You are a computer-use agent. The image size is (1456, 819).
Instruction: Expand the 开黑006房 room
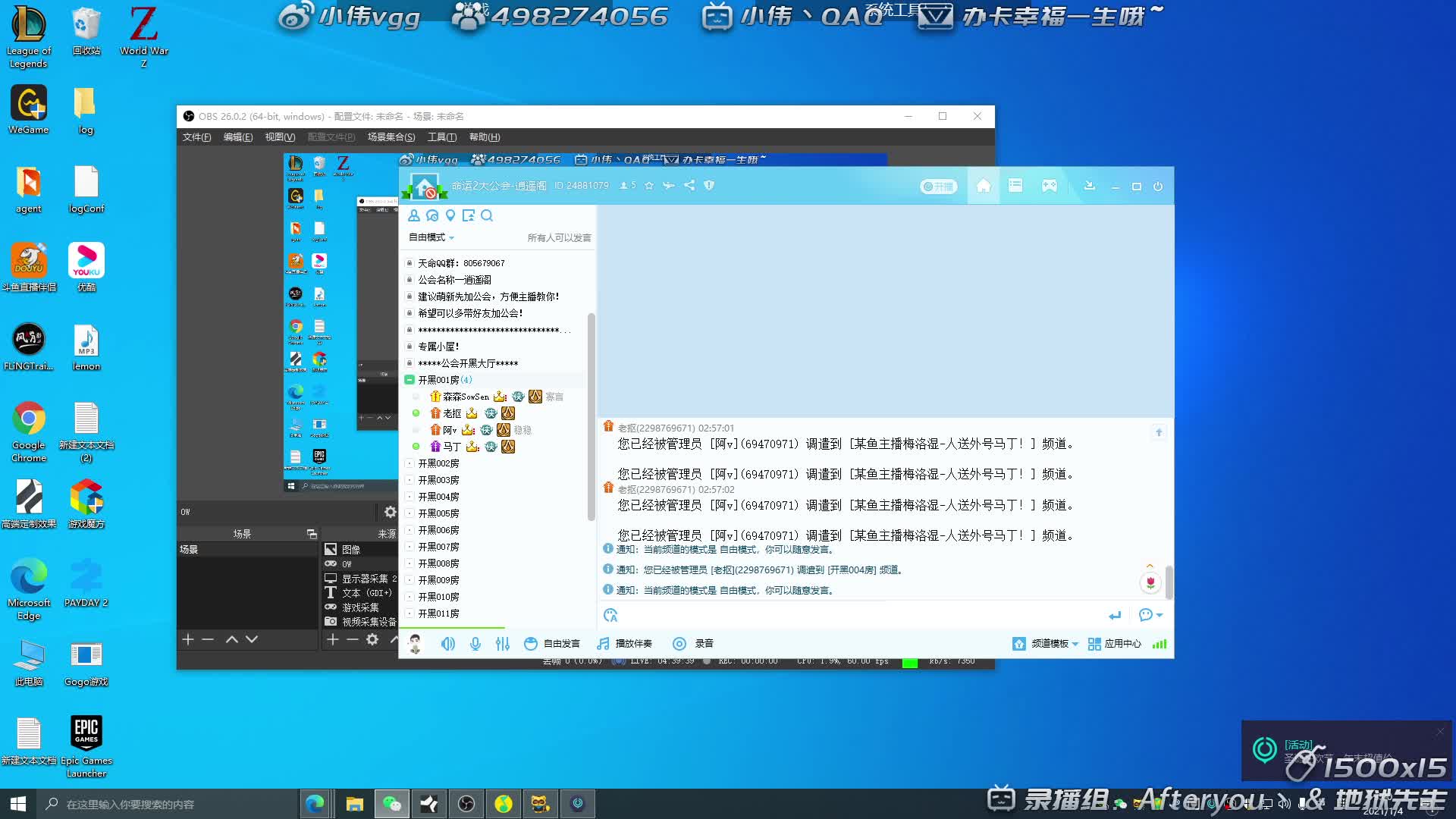tap(409, 530)
